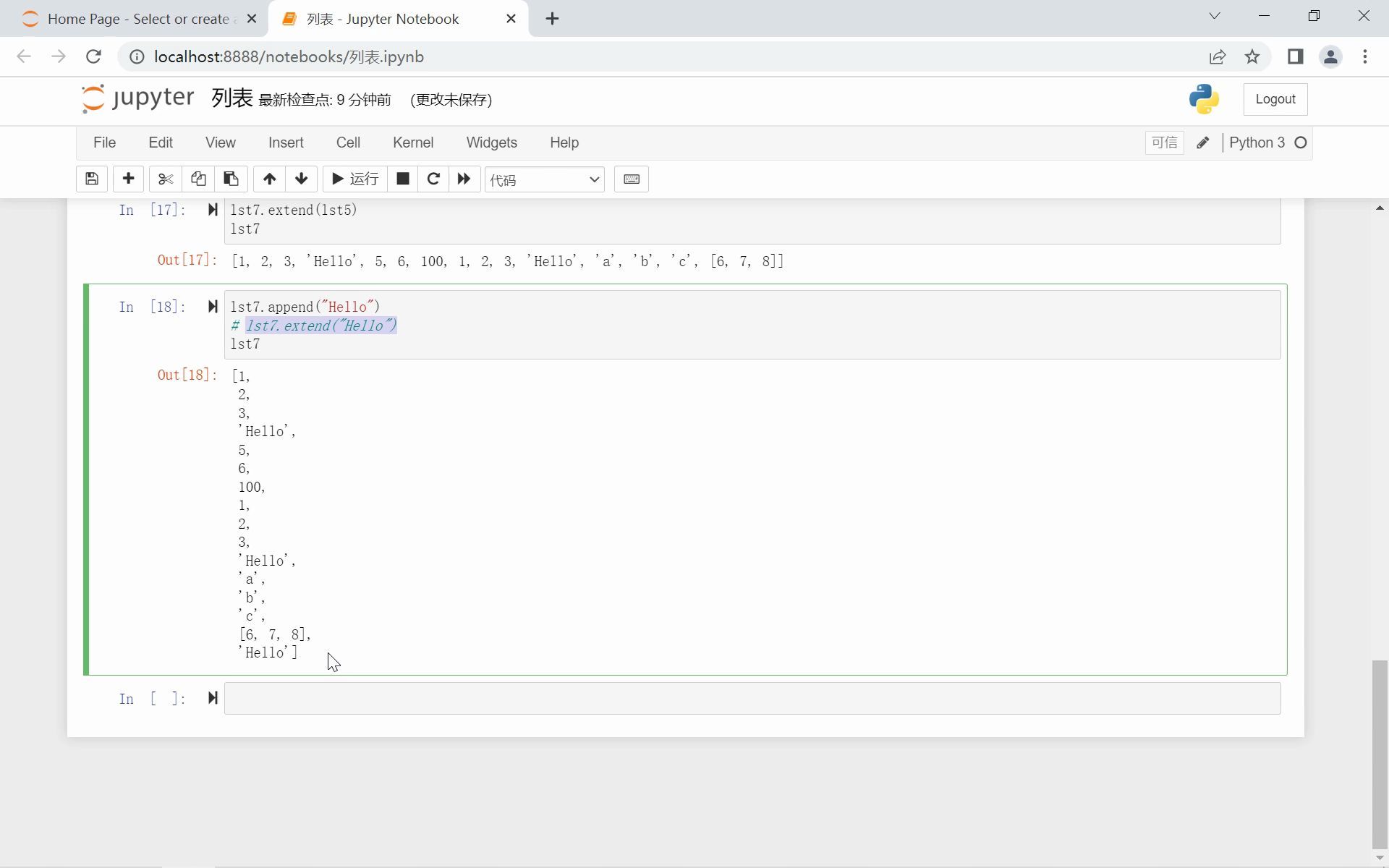Cut selected cells with the scissors icon

(x=166, y=179)
